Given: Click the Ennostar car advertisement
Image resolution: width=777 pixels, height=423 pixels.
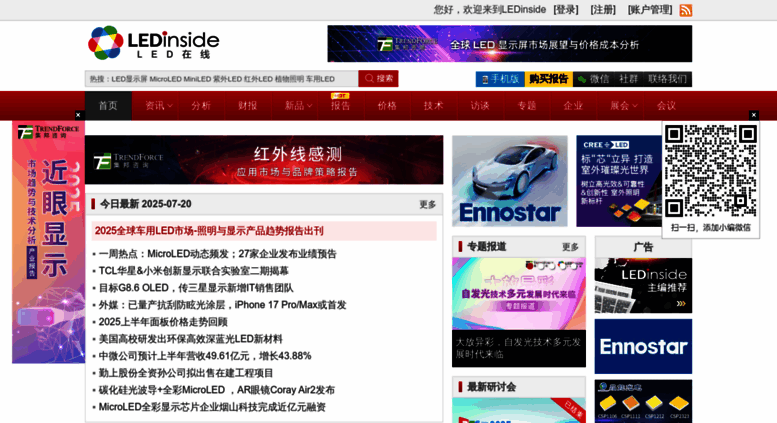Looking at the screenshot, I should [x=510, y=181].
